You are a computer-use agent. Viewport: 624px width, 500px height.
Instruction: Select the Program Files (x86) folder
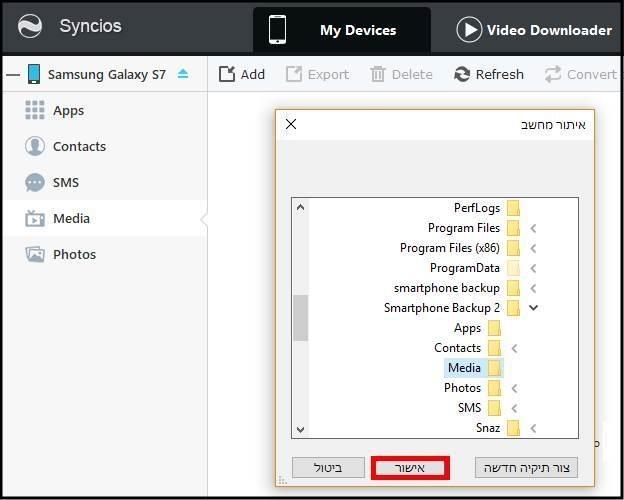pos(450,248)
